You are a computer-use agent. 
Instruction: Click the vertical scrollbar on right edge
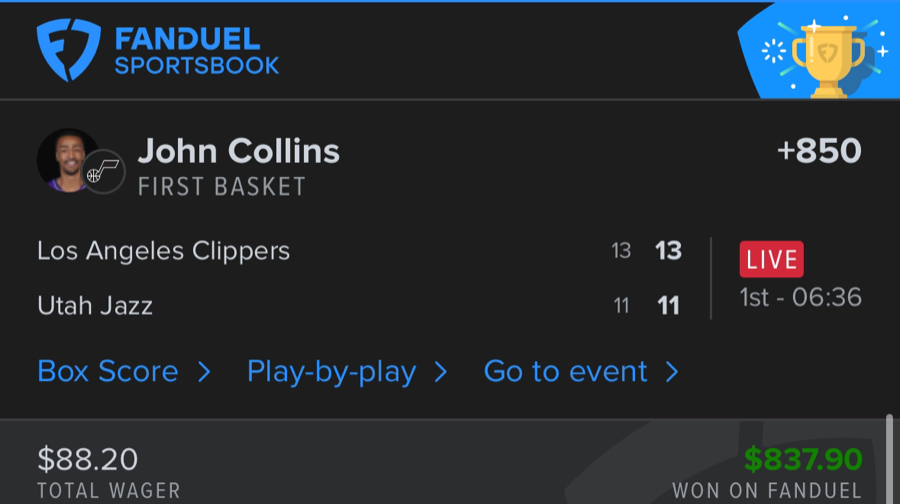(888, 460)
